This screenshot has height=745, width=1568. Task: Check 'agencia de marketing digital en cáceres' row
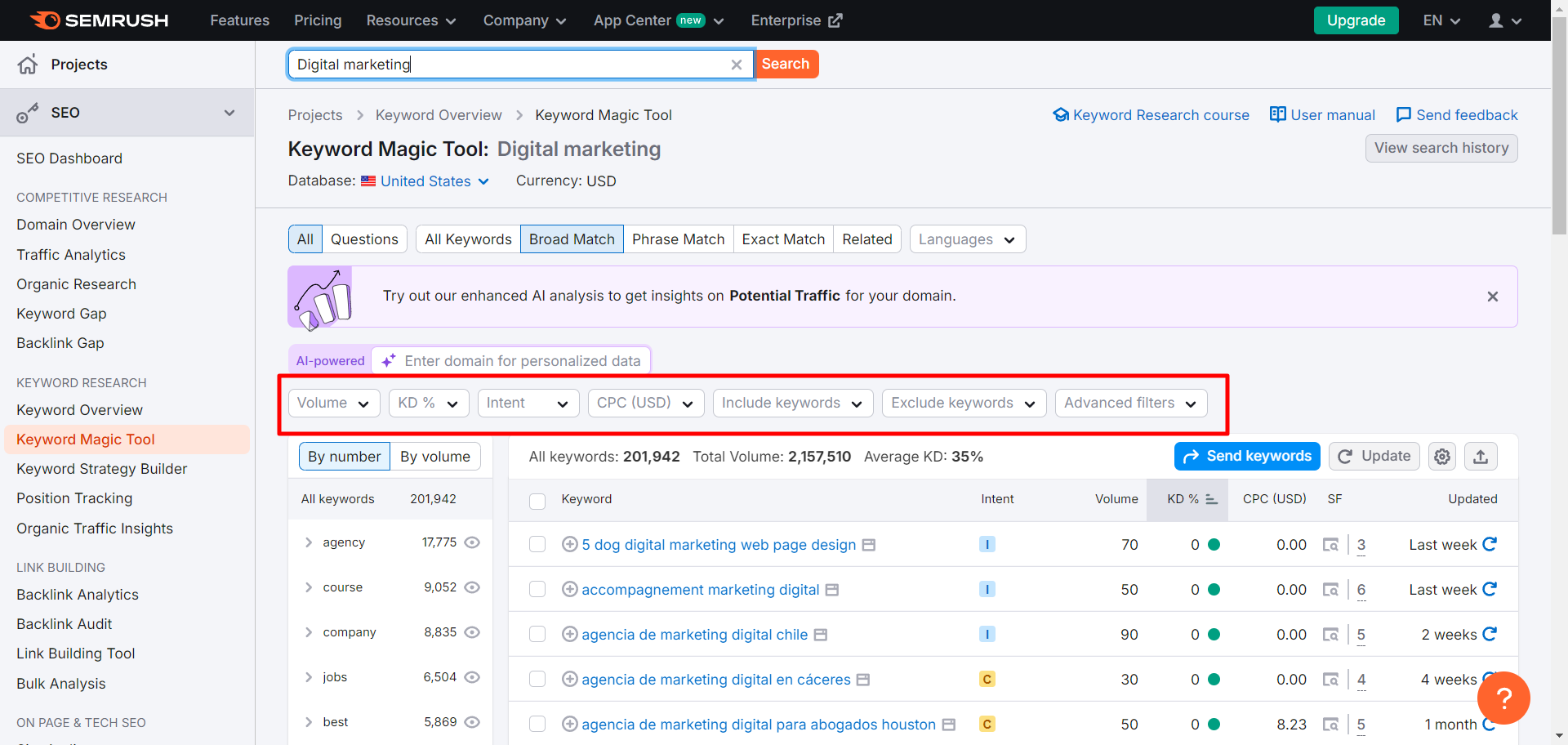click(537, 679)
